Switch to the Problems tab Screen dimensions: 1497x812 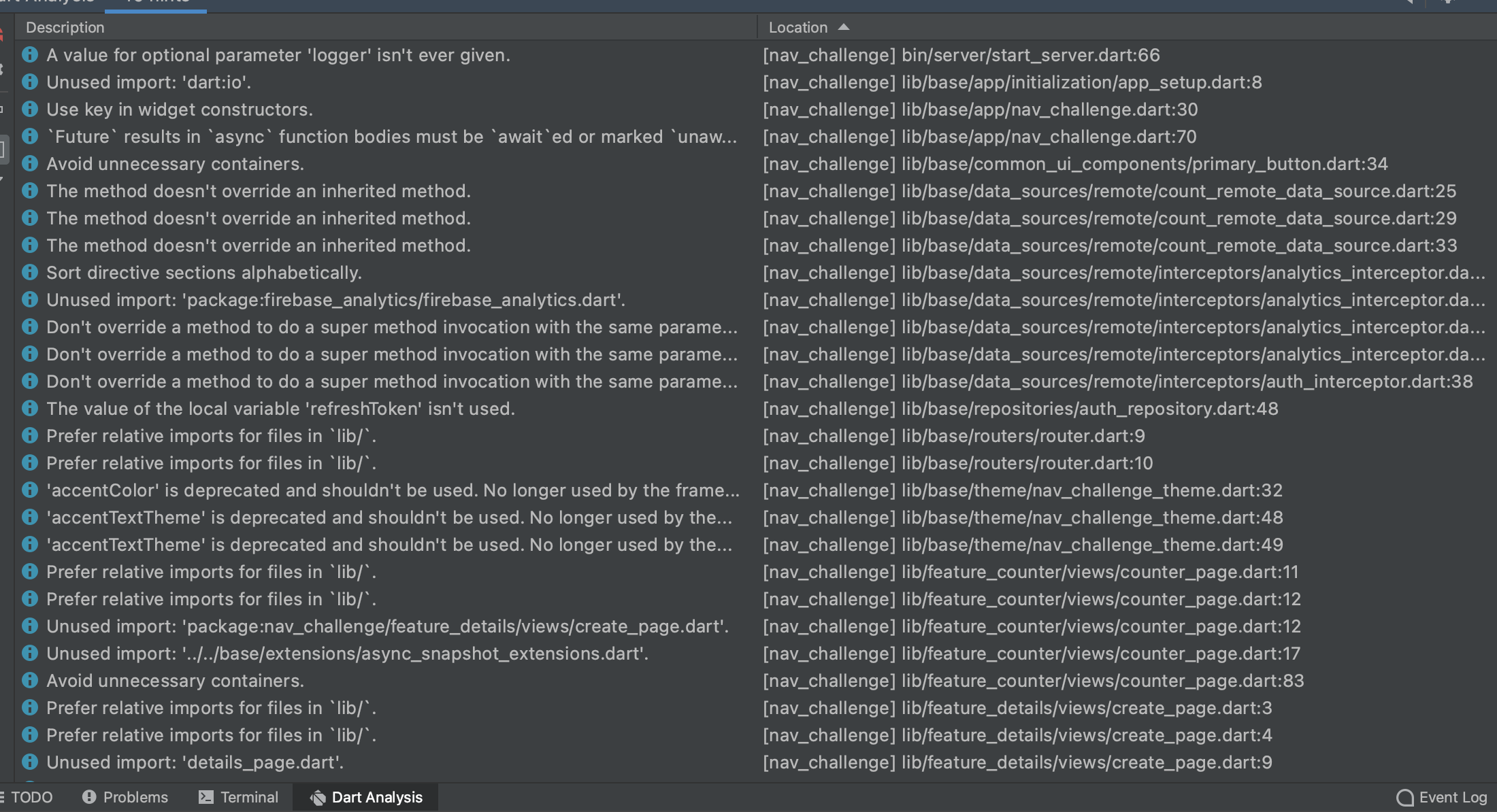tap(133, 796)
